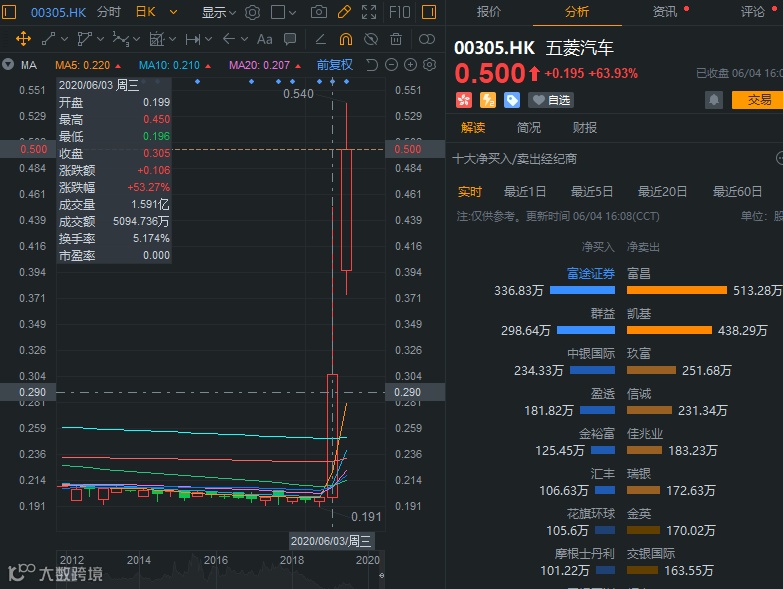Open the 分析 analysis tab
This screenshot has height=589, width=783.
[x=577, y=12]
